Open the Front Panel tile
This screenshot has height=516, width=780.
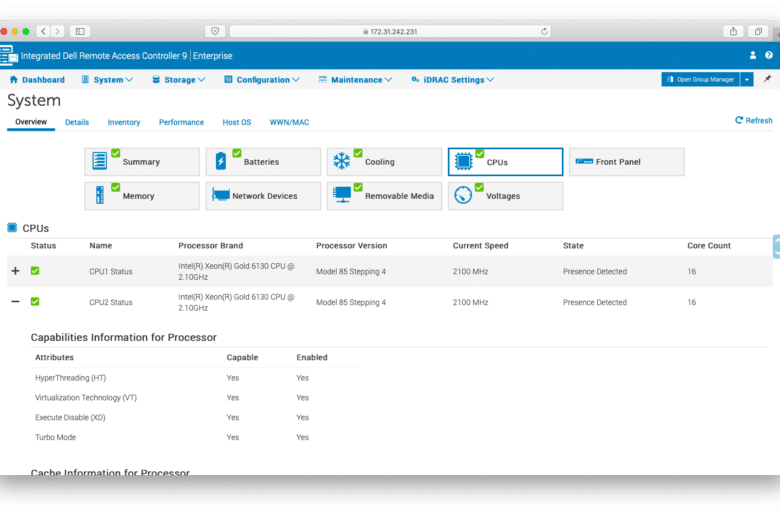(627, 162)
